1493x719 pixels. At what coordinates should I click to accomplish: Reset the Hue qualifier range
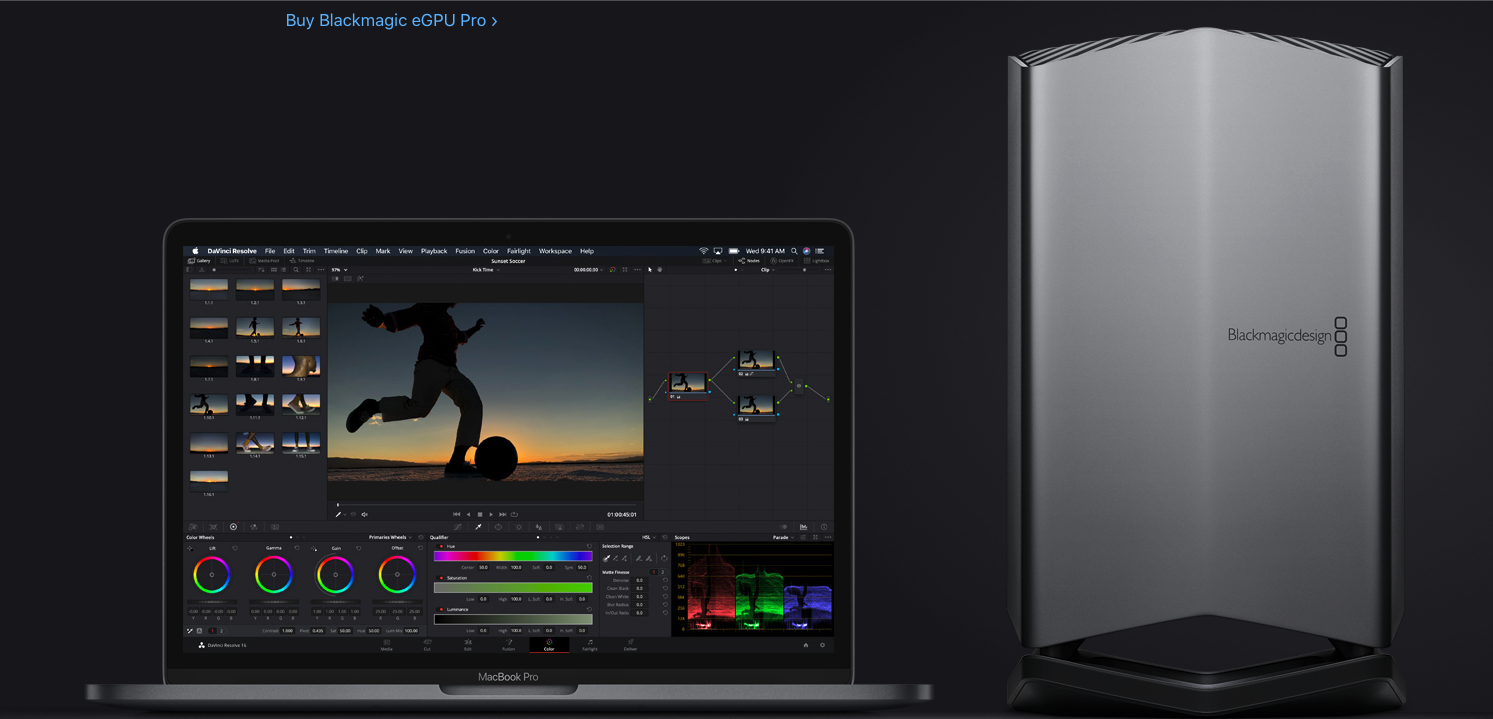pyautogui.click(x=589, y=546)
